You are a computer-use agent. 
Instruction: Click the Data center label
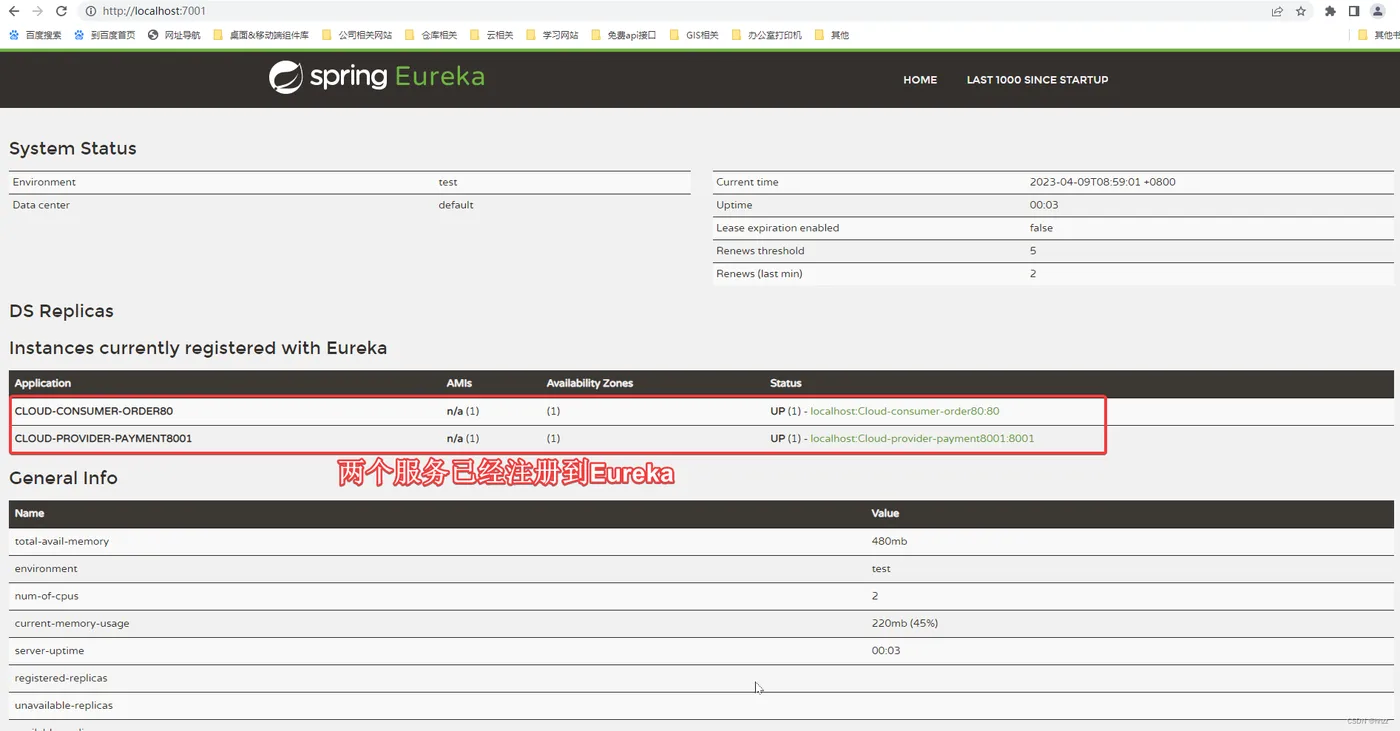pos(41,205)
